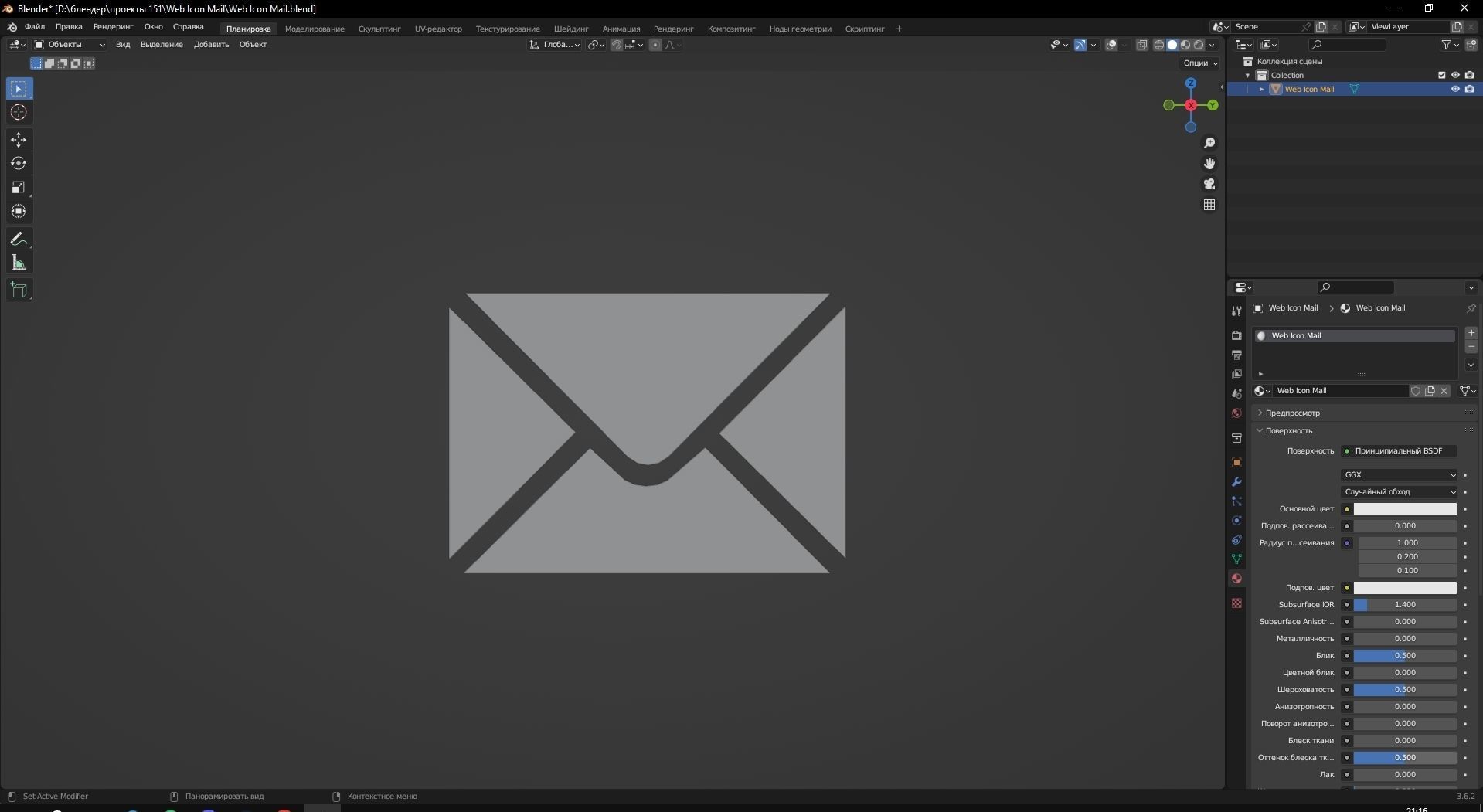The width and height of the screenshot is (1483, 812).
Task: Open the Добавить viewport menu
Action: pyautogui.click(x=211, y=45)
